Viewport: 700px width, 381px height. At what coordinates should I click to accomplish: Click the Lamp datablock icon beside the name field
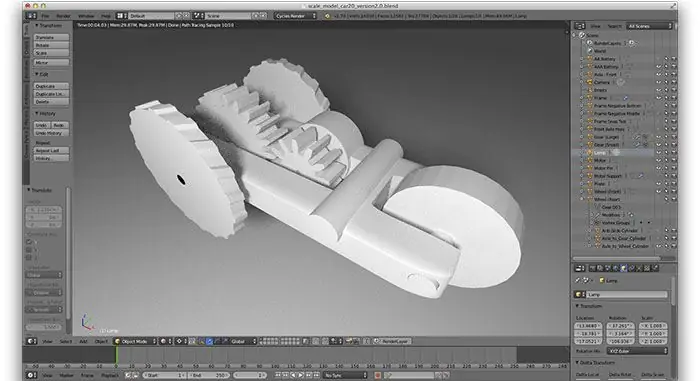(x=580, y=295)
